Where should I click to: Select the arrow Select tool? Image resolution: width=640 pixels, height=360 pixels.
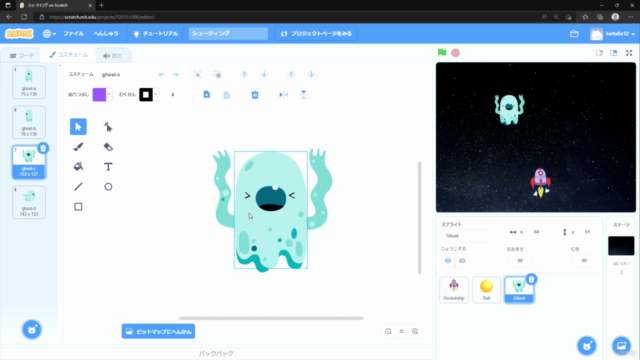point(78,127)
